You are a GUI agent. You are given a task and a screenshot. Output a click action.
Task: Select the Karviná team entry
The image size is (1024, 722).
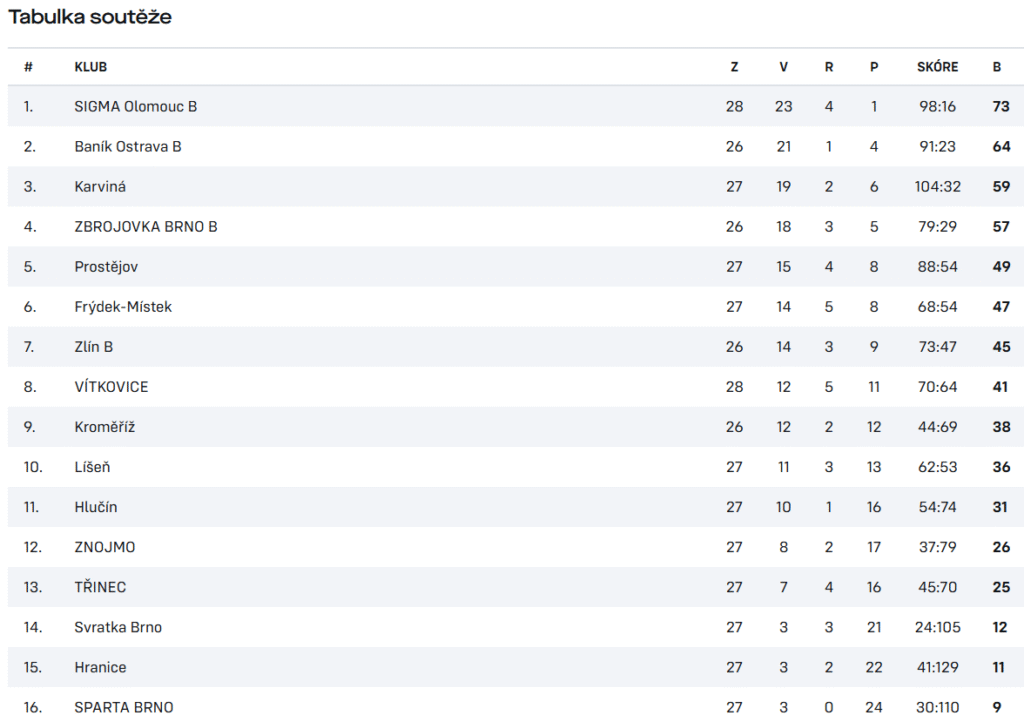100,187
